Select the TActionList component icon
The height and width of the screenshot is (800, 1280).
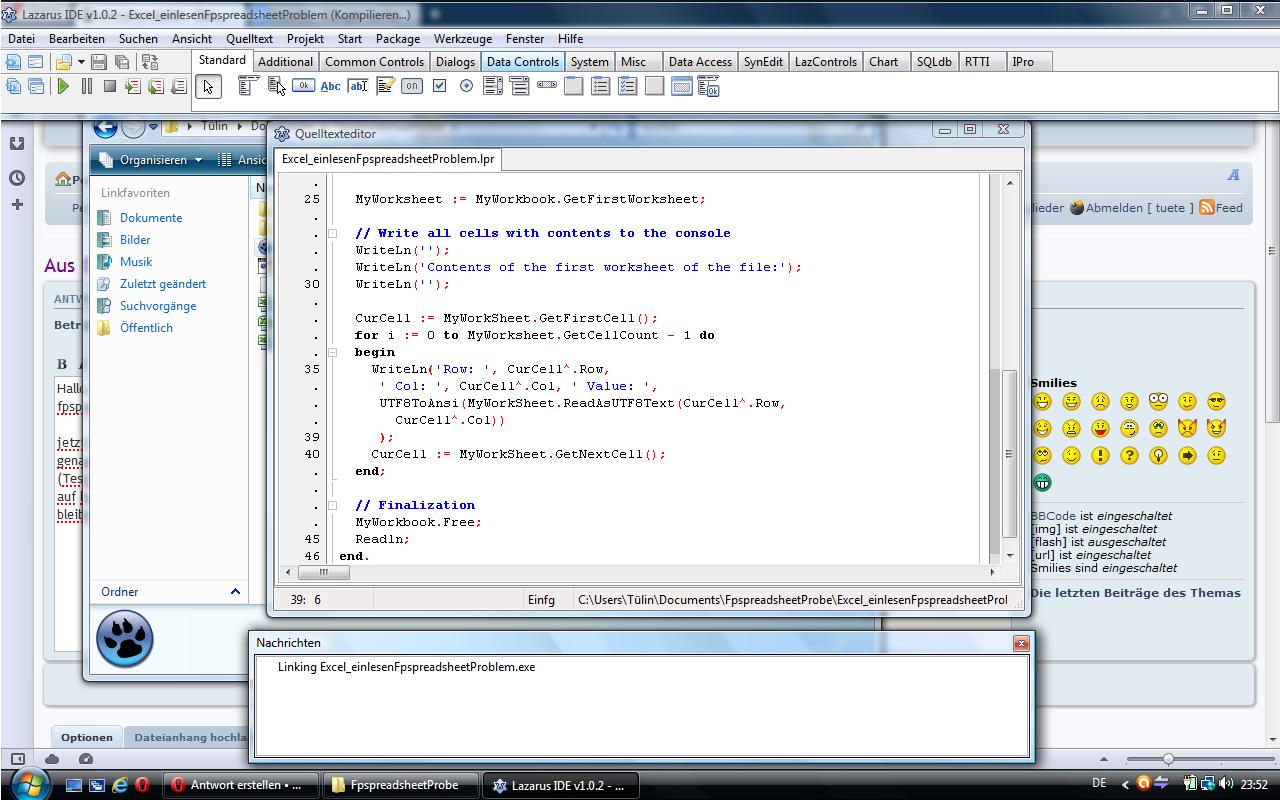[709, 87]
